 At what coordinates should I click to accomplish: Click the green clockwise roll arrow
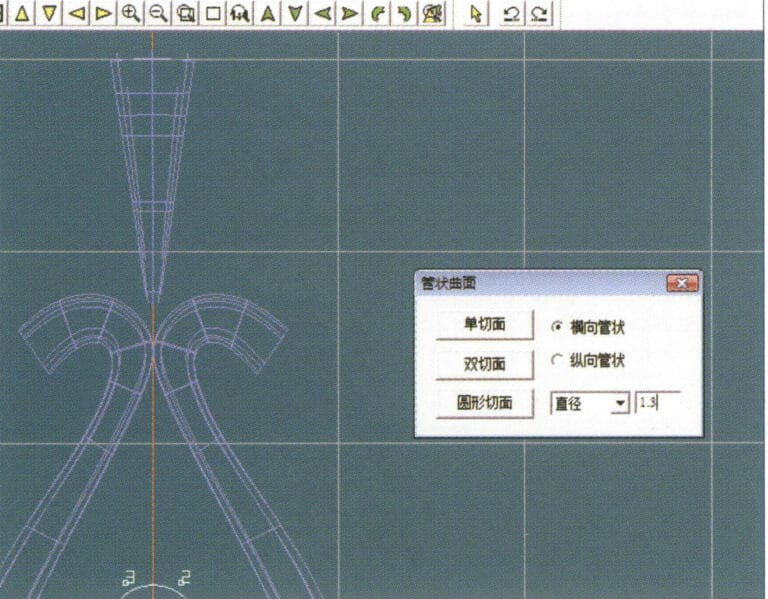(404, 13)
